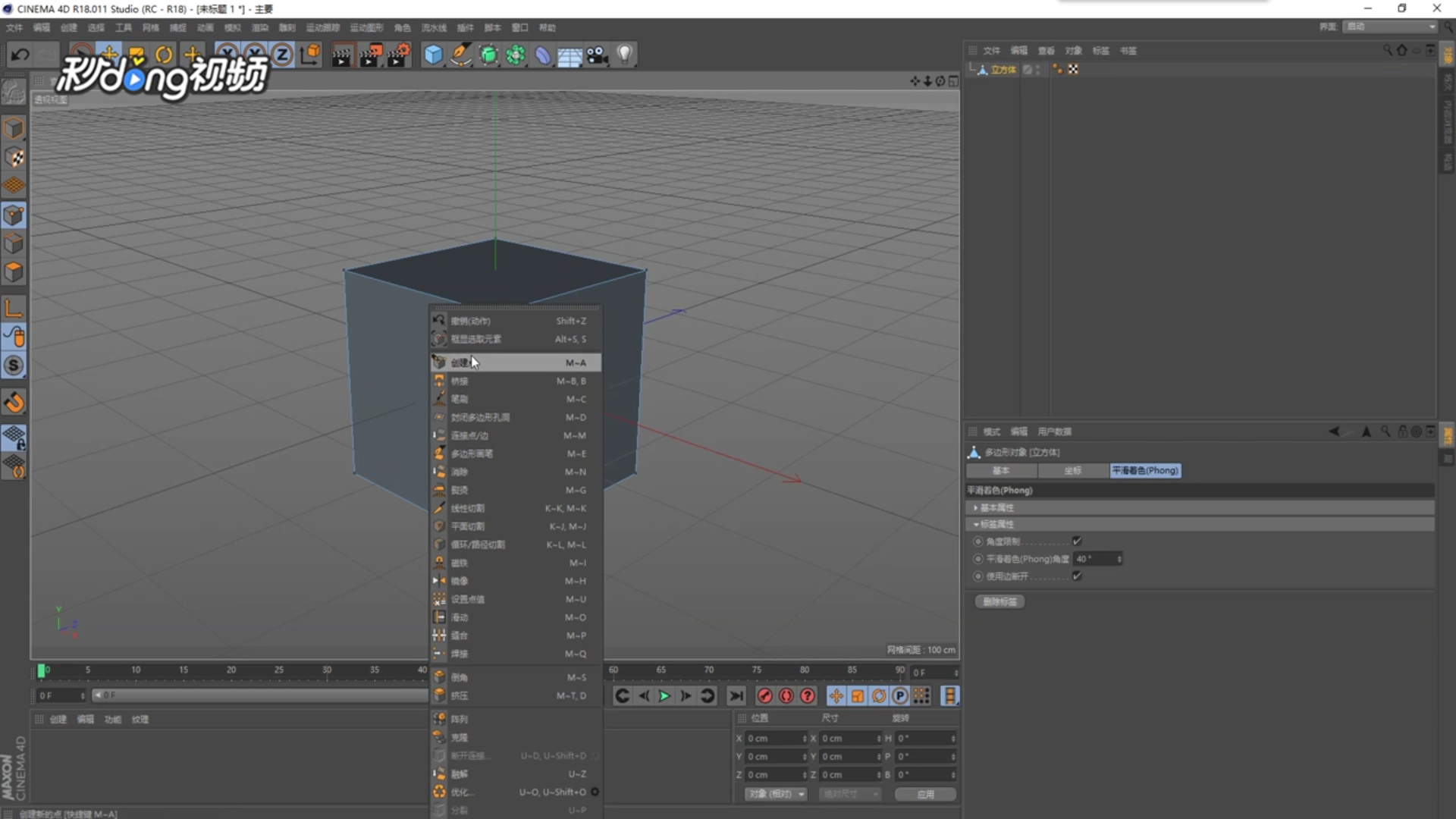Image resolution: width=1456 pixels, height=819 pixels.
Task: Toggle the Tweak mode mouse icon
Action: [14, 337]
